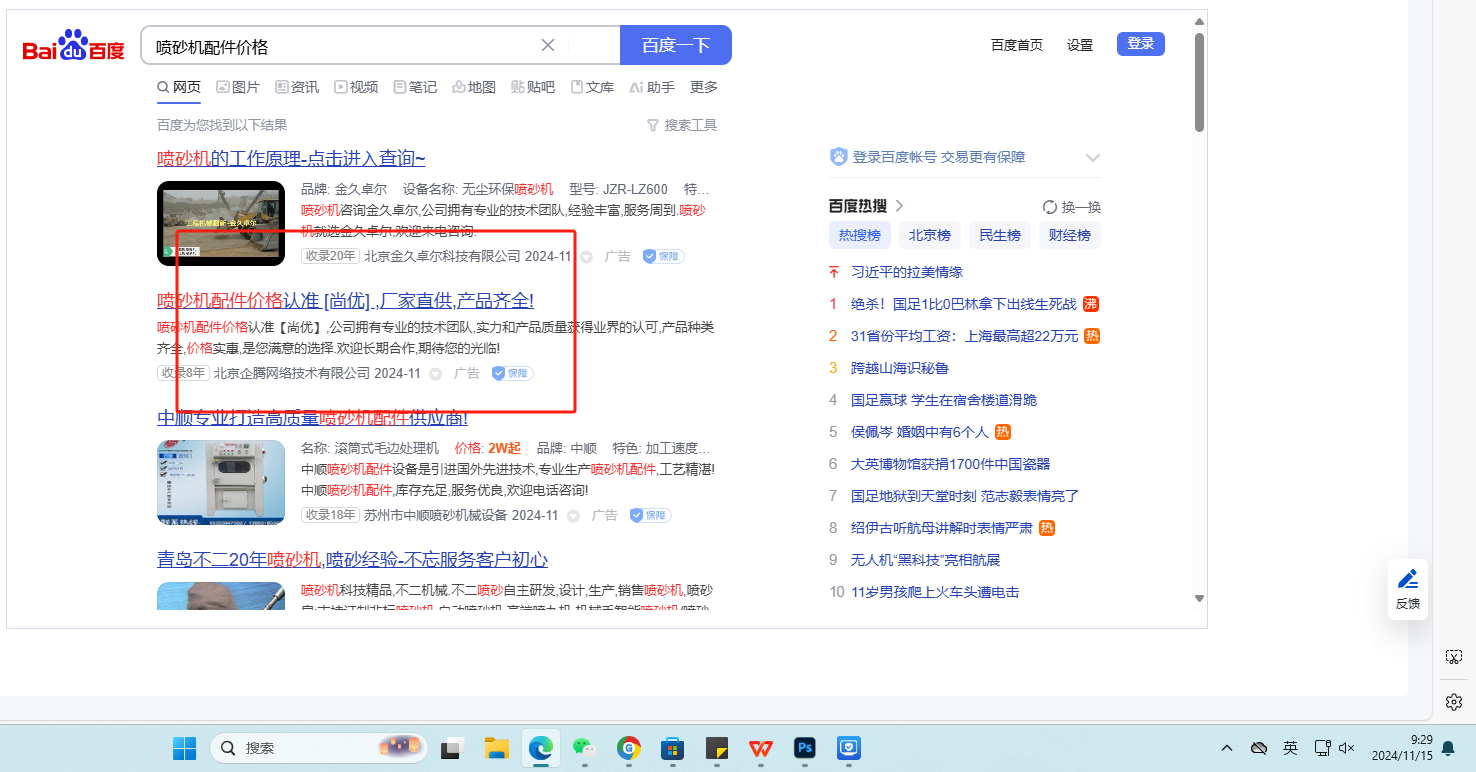This screenshot has height=772, width=1476.
Task: Click the page's vertical scrollbar thumb
Action: point(1199,80)
